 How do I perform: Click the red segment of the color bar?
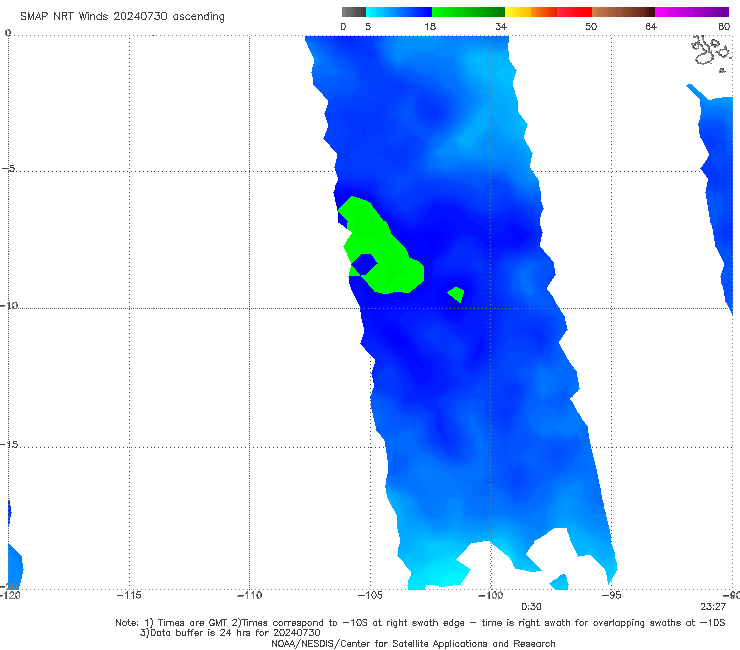(574, 12)
